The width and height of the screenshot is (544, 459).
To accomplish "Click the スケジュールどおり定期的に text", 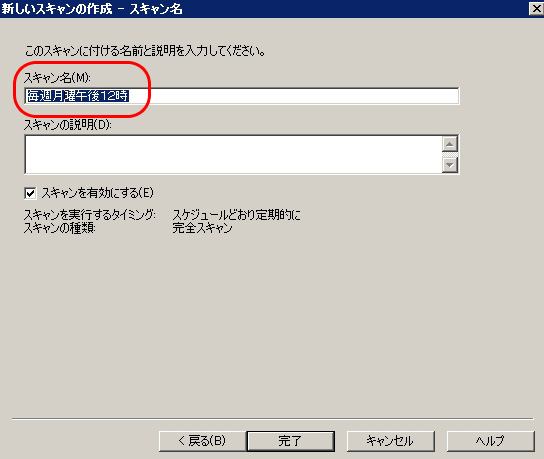I will [x=236, y=215].
